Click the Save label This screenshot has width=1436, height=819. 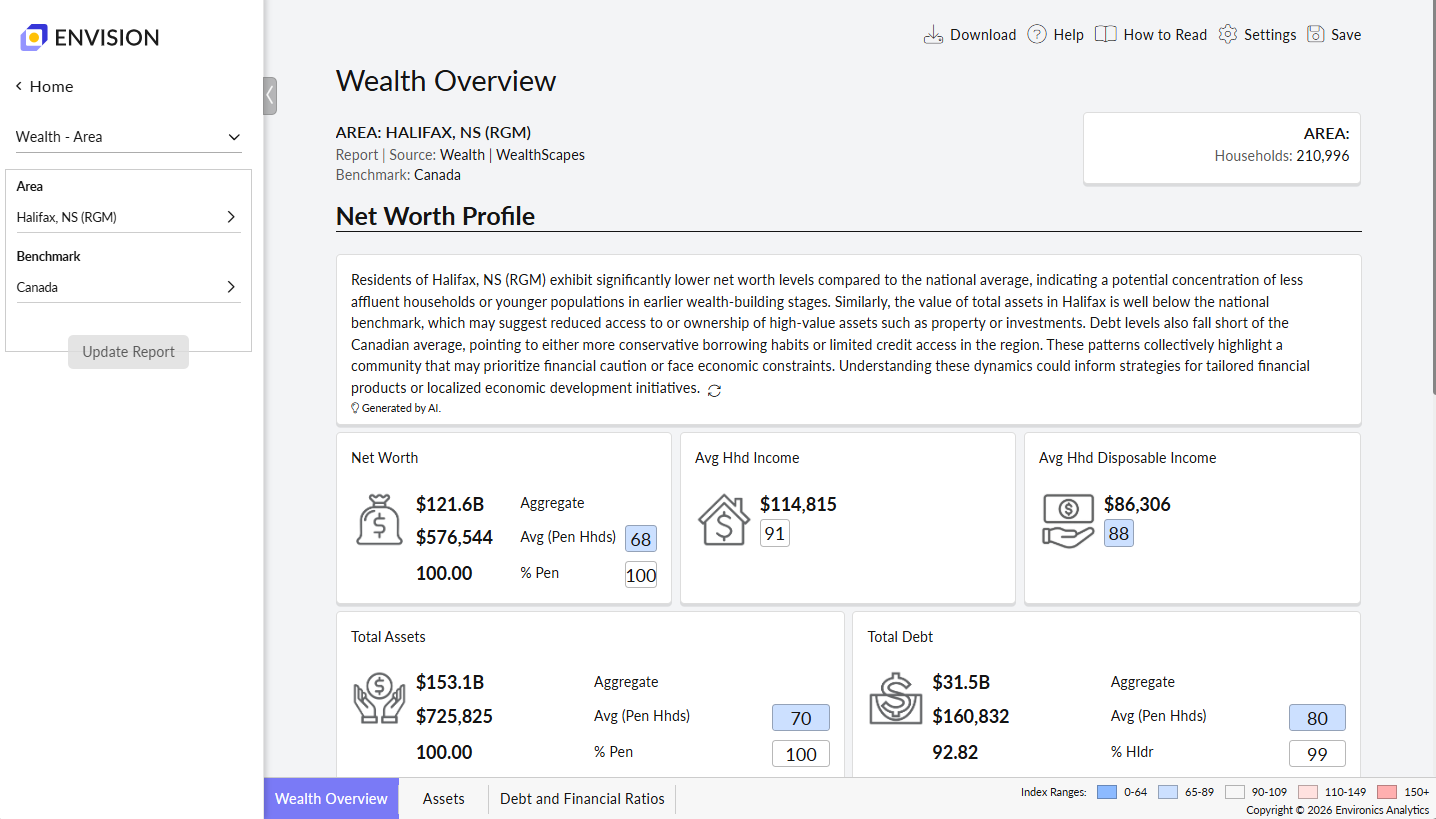(1346, 35)
